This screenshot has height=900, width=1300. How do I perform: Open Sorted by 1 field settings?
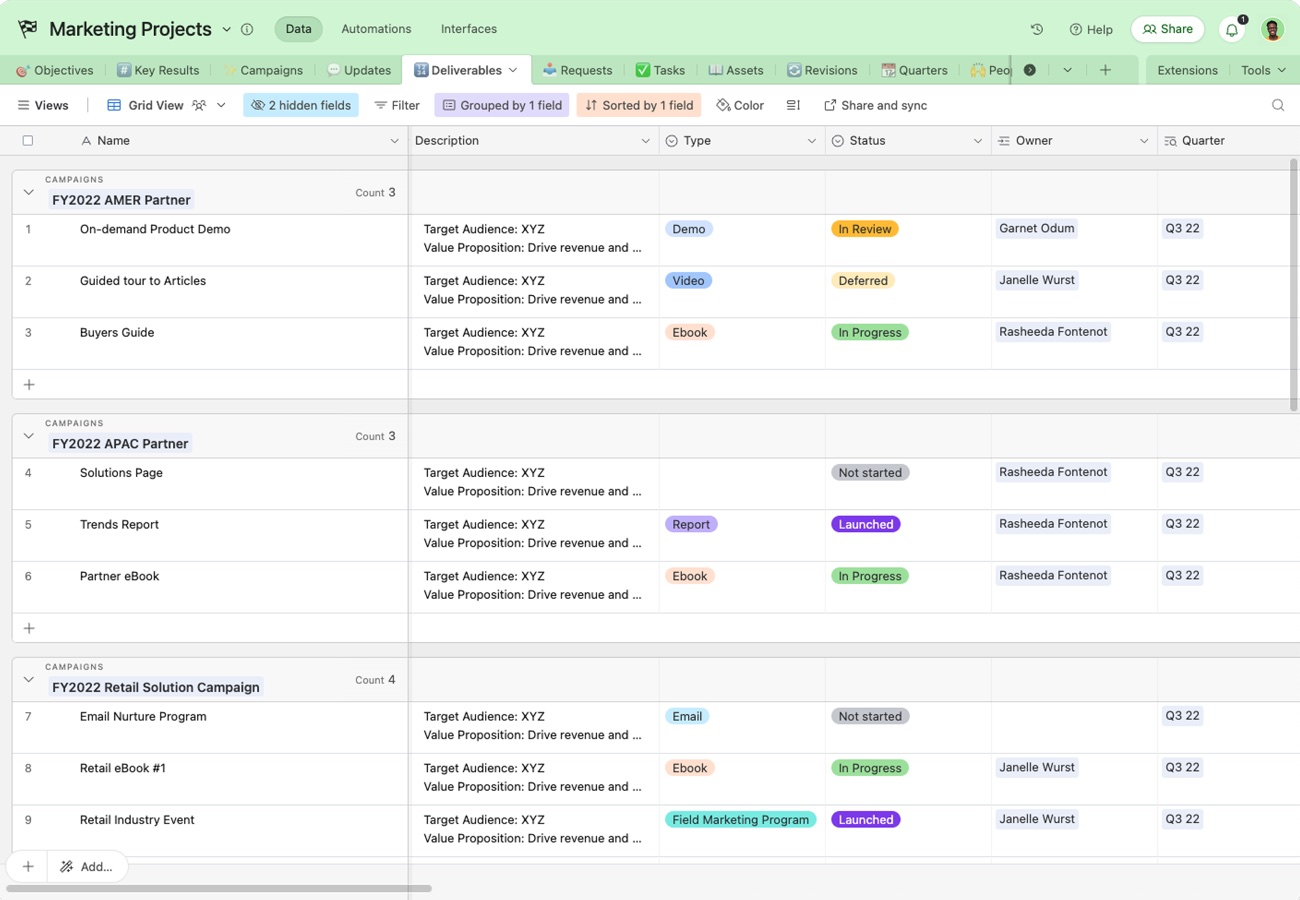click(639, 105)
